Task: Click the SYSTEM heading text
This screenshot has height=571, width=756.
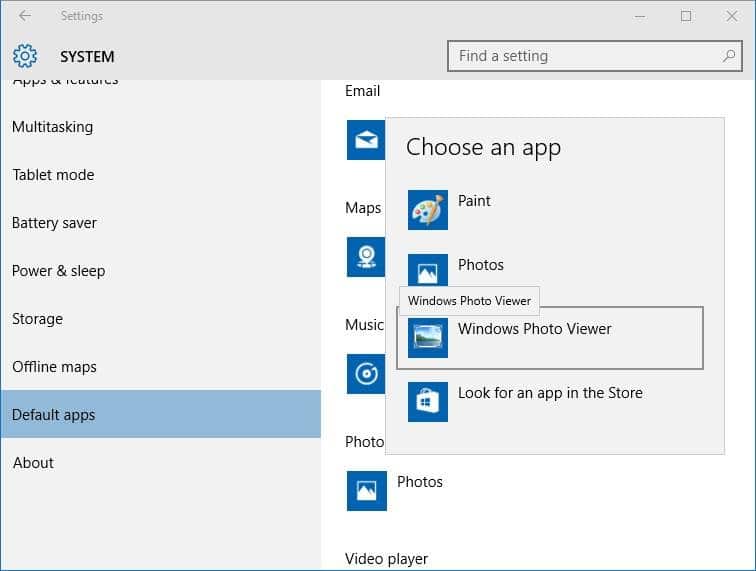Action: point(87,56)
